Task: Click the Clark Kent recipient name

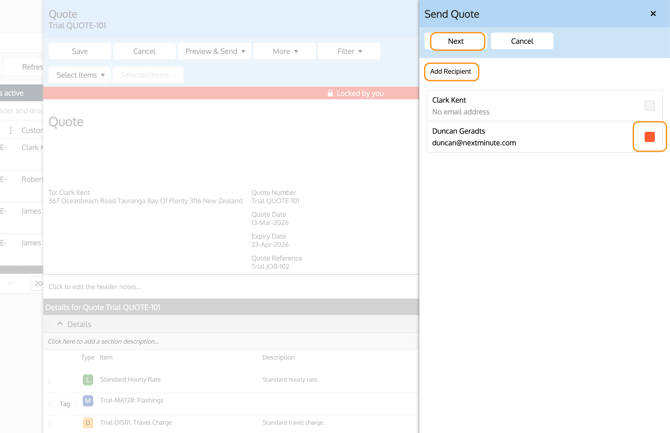Action: tap(449, 100)
